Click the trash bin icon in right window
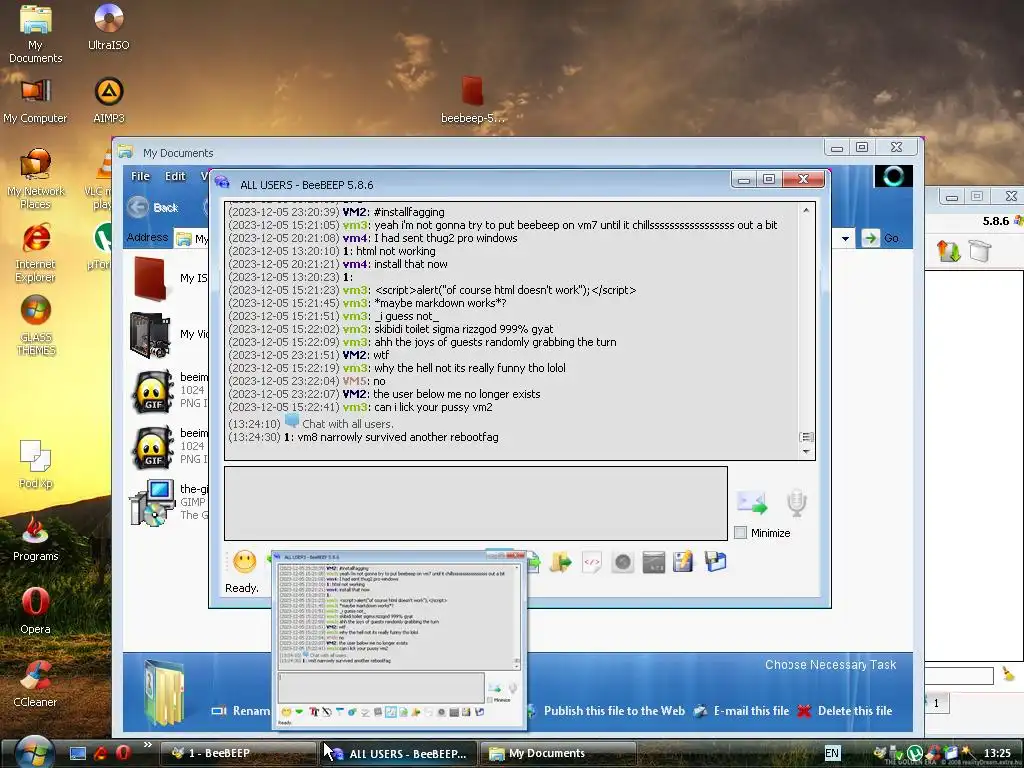 point(980,251)
